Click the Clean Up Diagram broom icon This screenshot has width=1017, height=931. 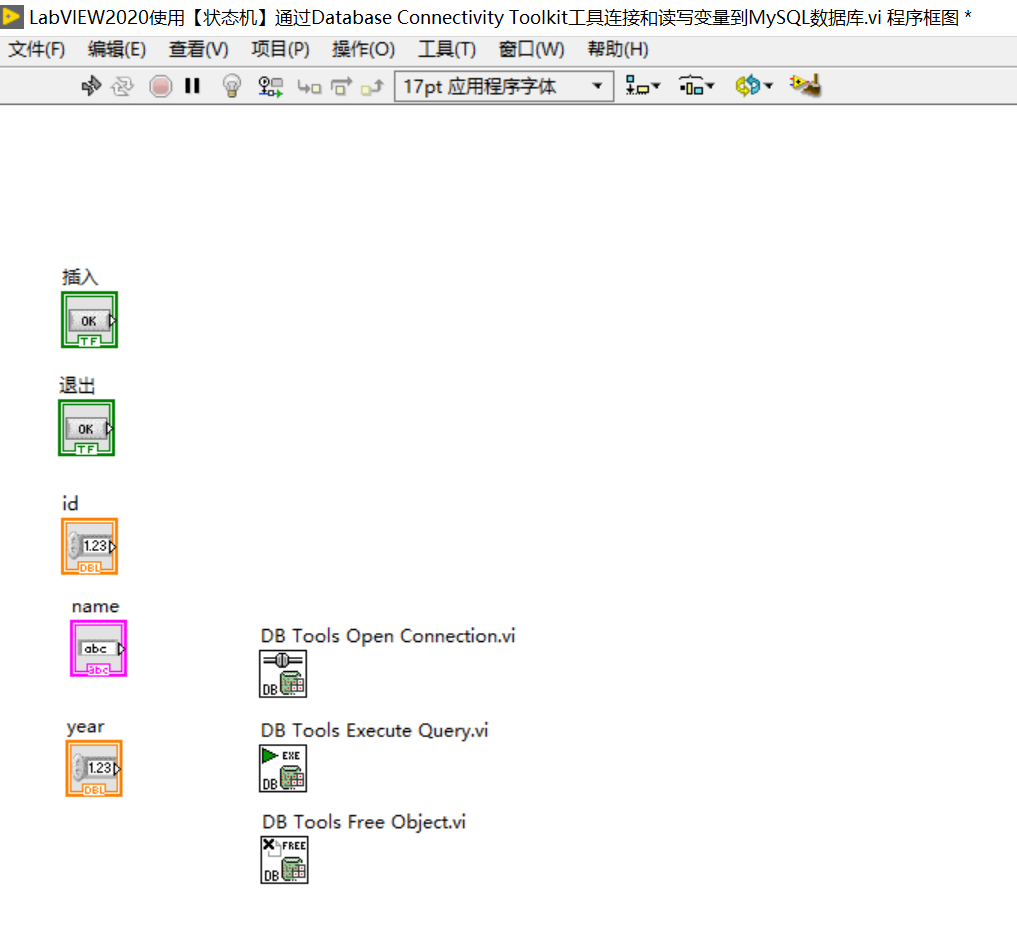click(805, 86)
